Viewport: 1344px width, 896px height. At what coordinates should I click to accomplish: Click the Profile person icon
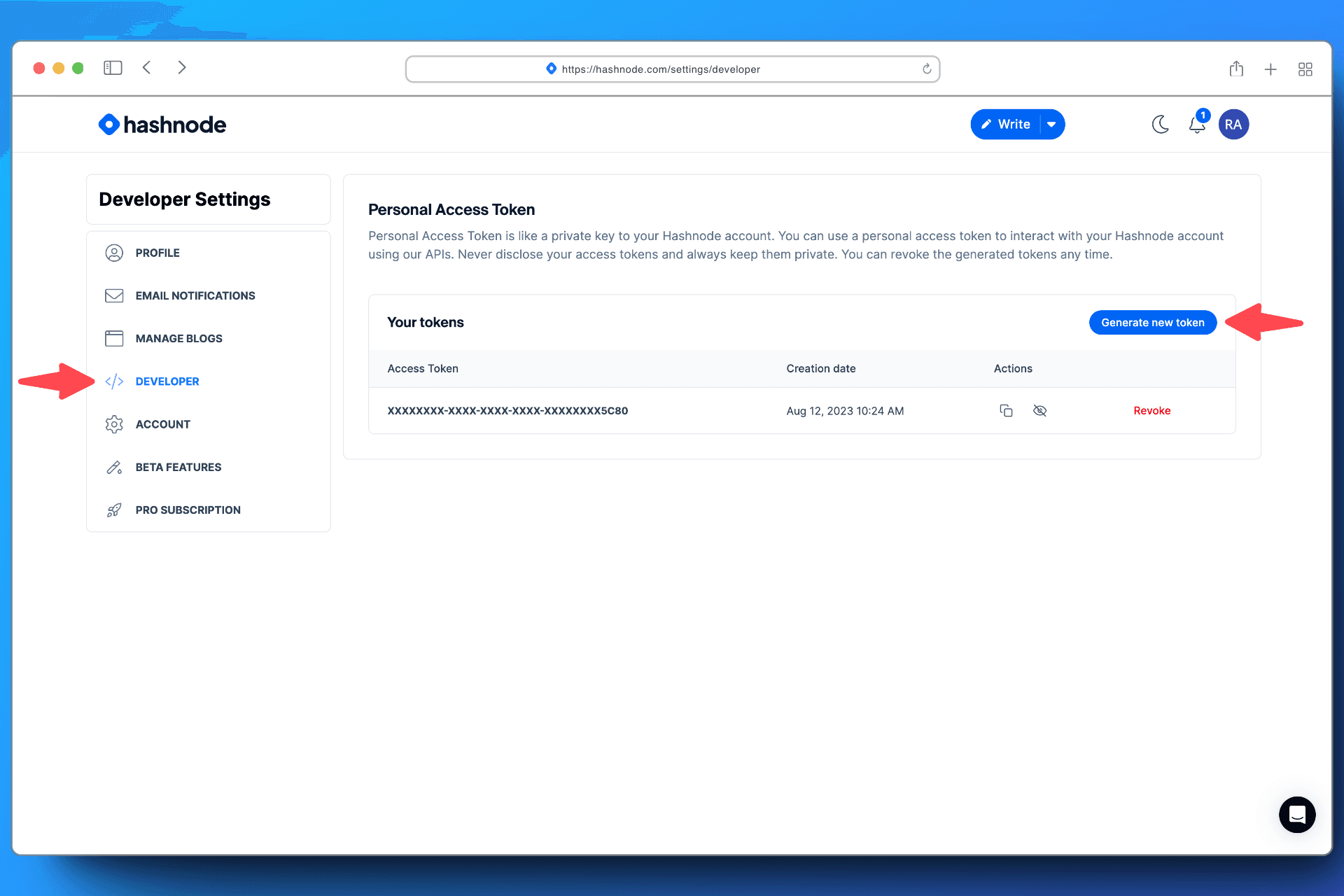[x=114, y=253]
